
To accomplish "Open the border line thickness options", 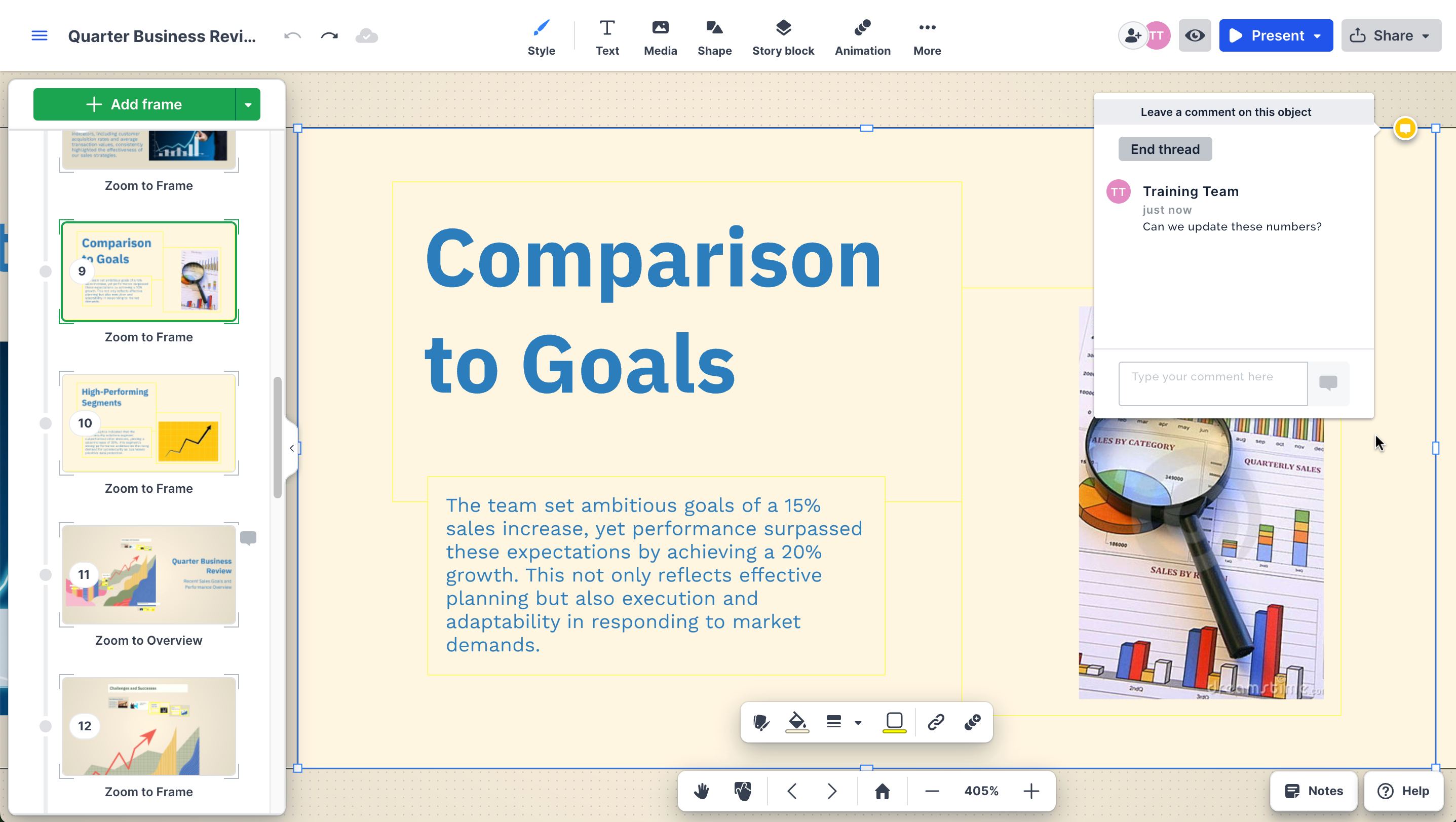I will (834, 721).
